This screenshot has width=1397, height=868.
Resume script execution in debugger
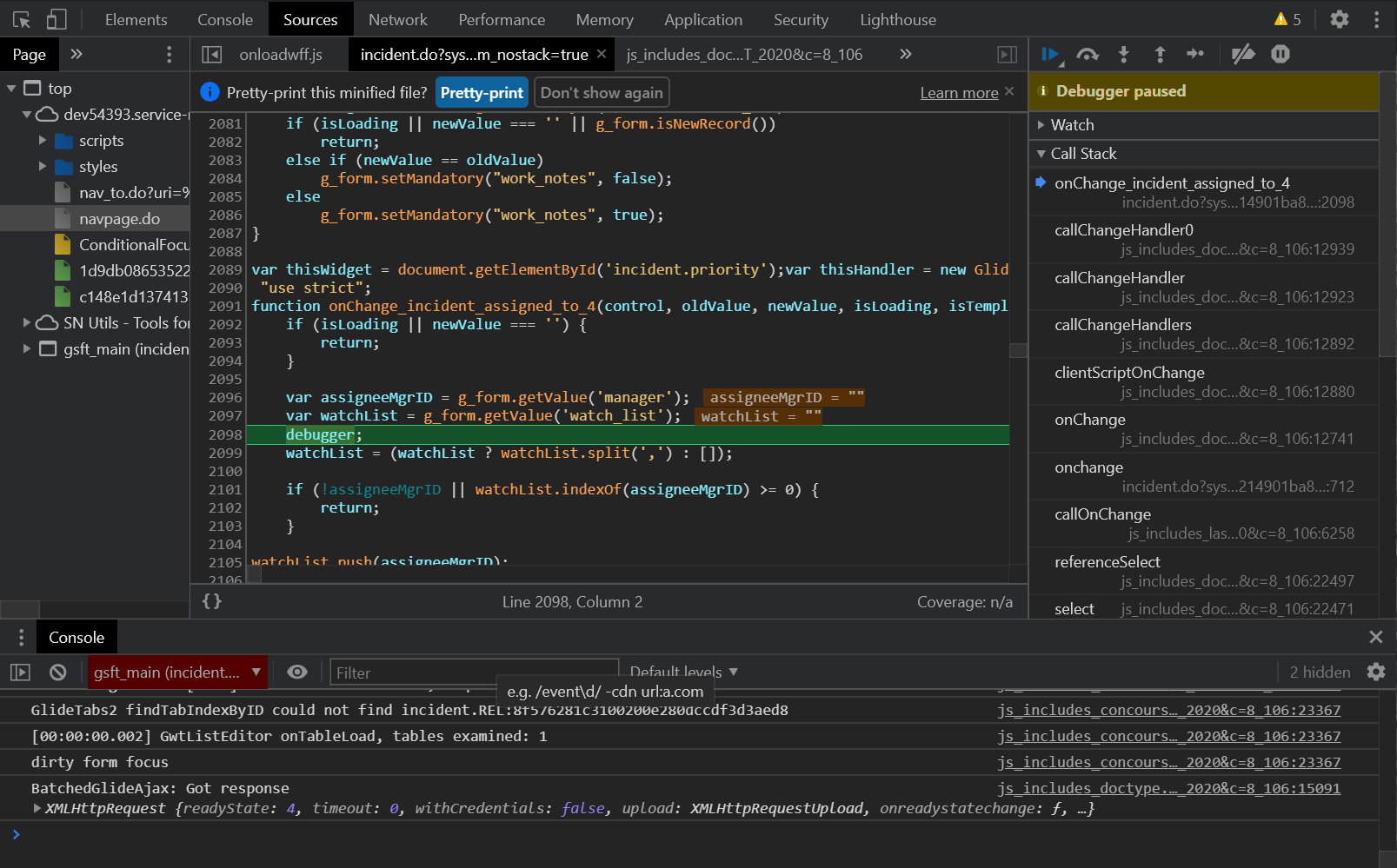pyautogui.click(x=1049, y=55)
